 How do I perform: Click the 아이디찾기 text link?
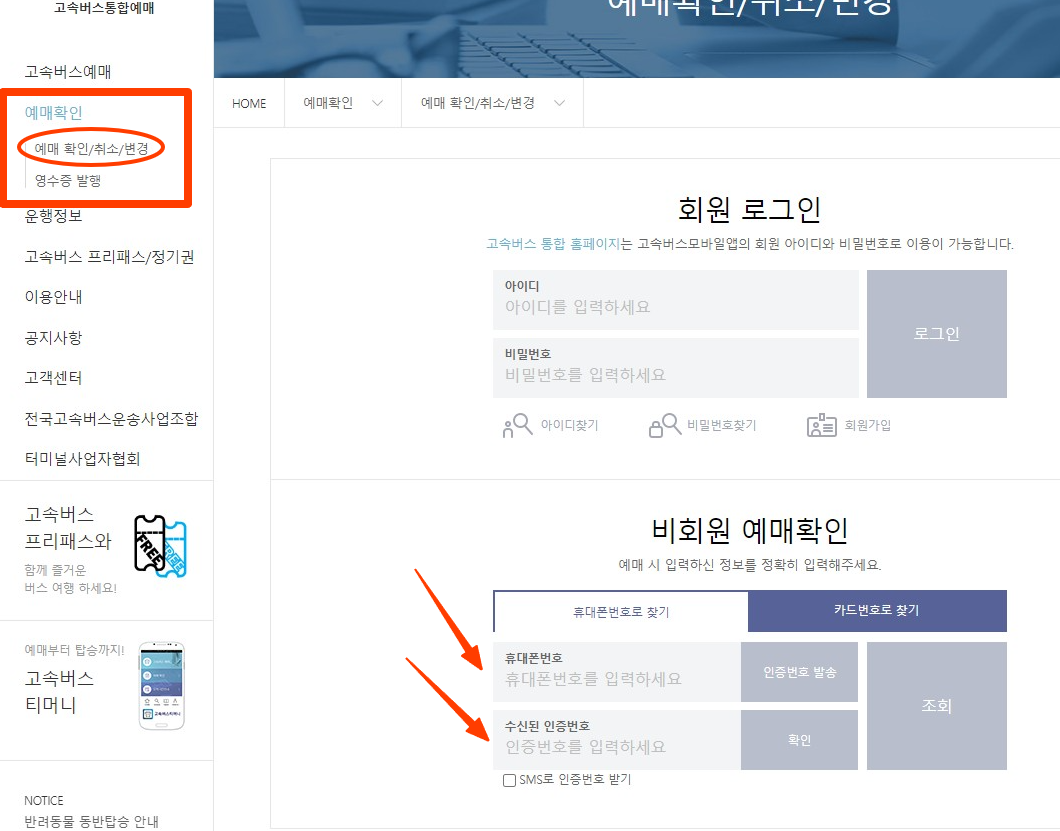[569, 425]
